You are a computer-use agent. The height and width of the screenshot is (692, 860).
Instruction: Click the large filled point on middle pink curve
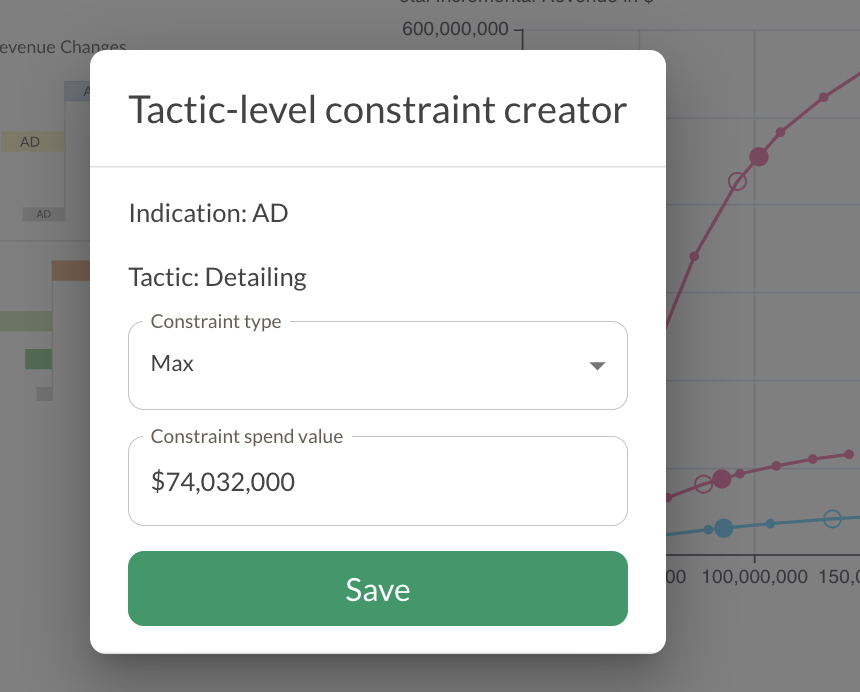[722, 478]
